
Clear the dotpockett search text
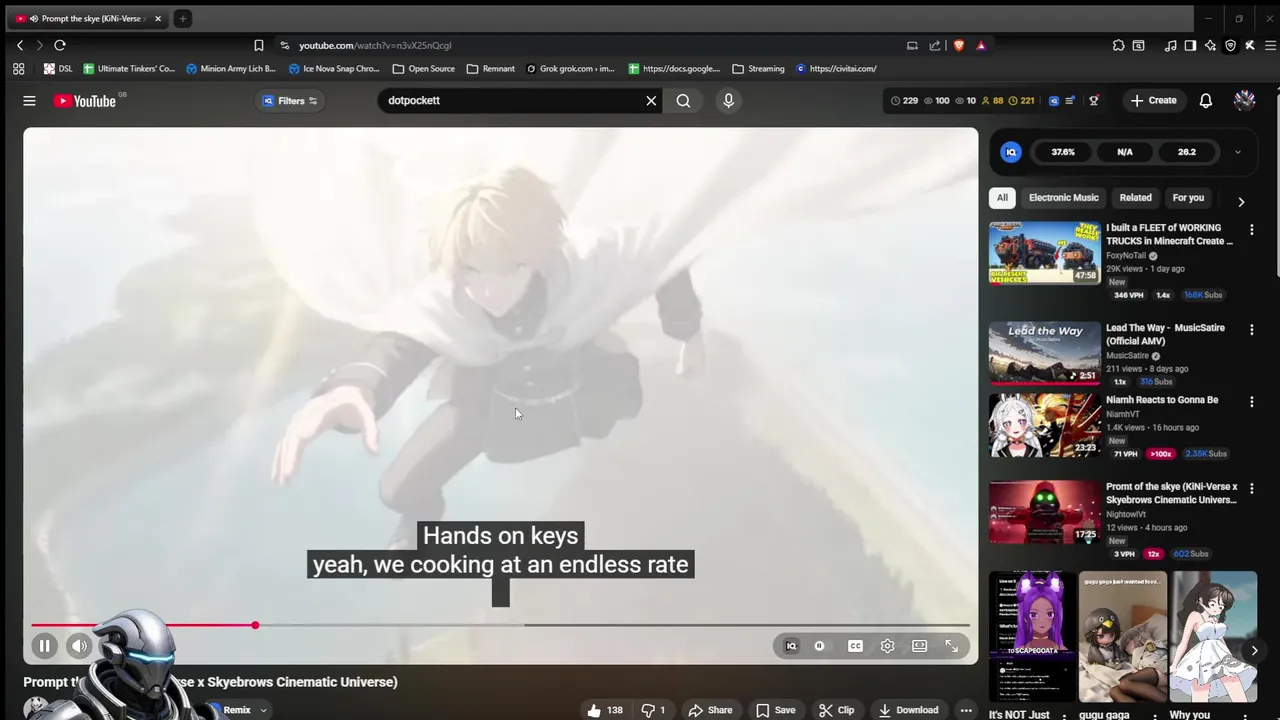tap(651, 101)
